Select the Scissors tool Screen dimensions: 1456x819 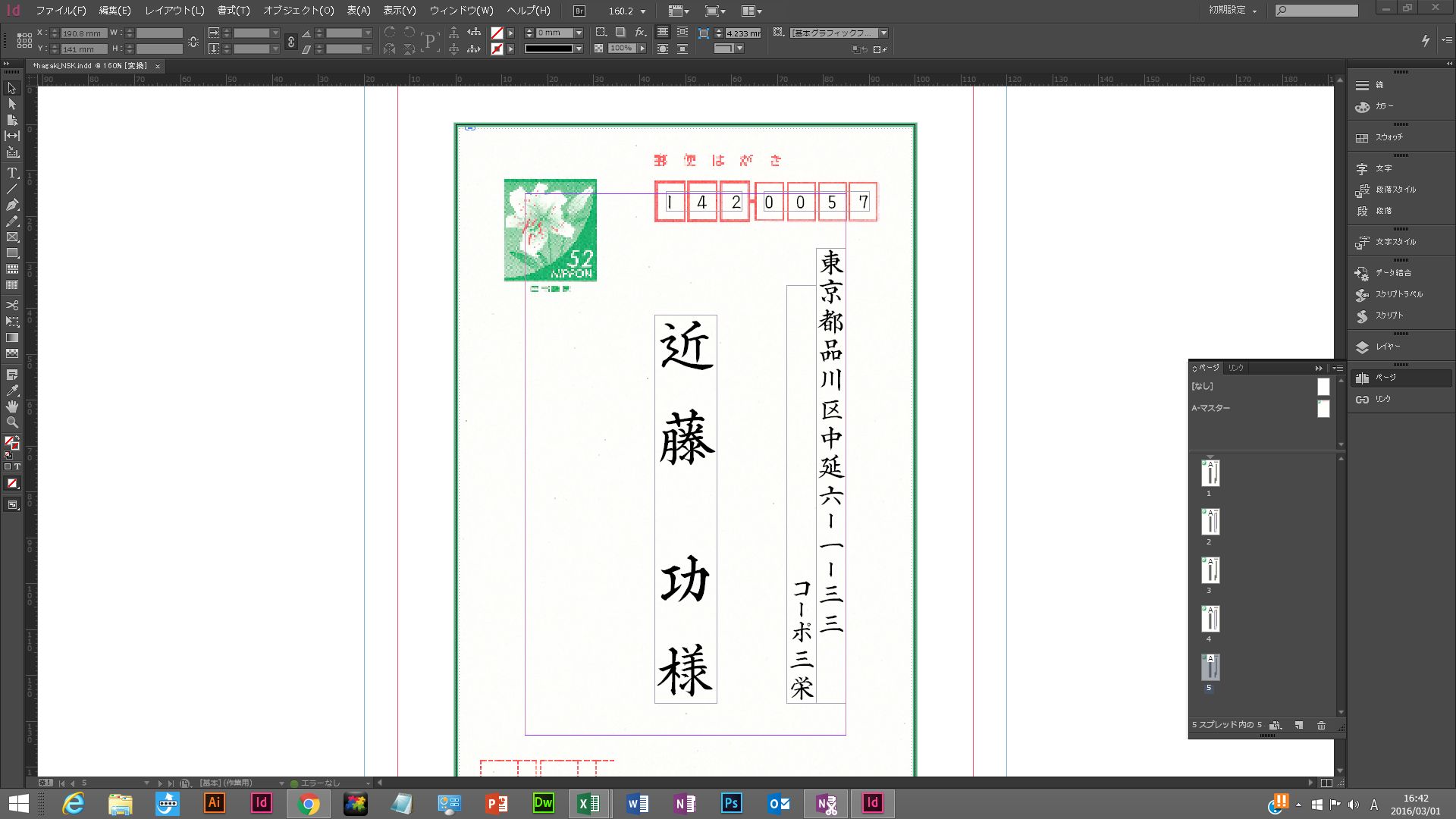[12, 305]
